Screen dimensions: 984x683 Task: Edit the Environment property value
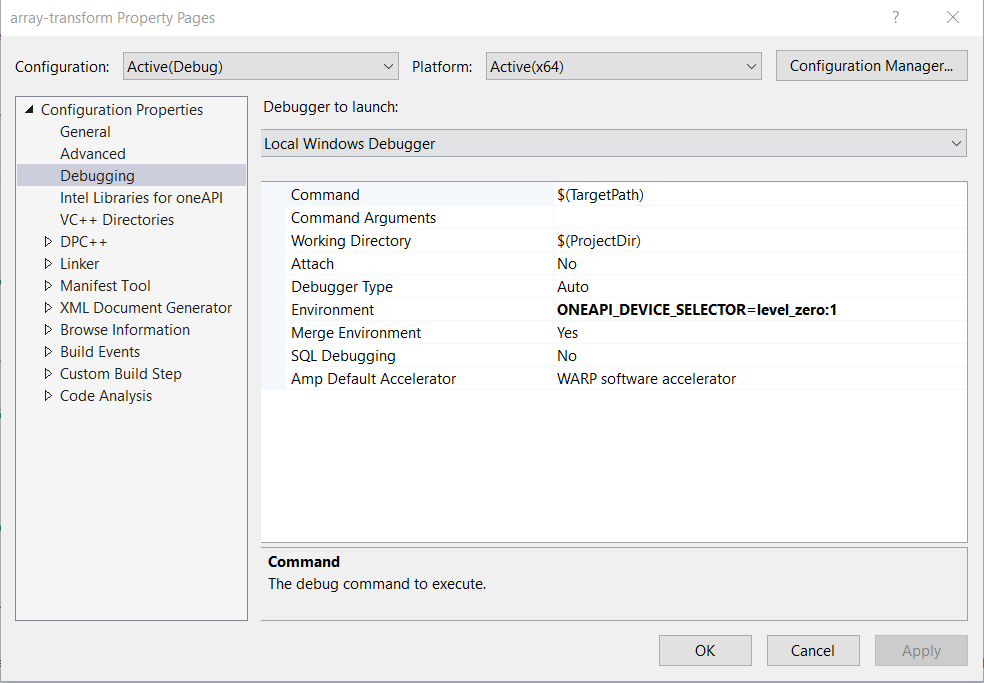[759, 310]
